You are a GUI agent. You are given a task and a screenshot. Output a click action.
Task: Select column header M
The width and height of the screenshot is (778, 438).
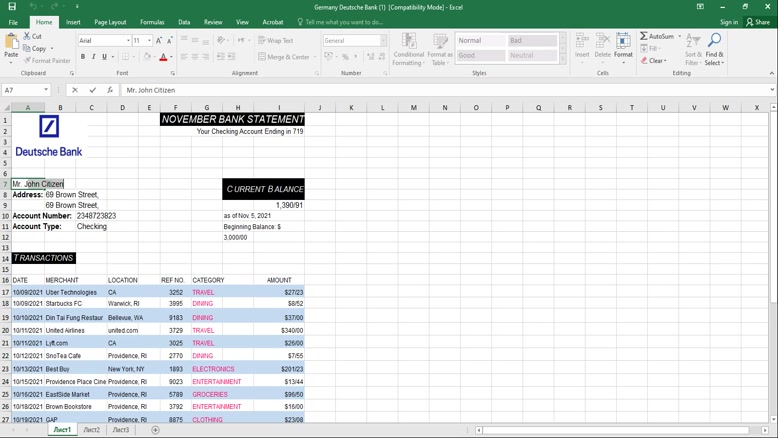tap(413, 108)
